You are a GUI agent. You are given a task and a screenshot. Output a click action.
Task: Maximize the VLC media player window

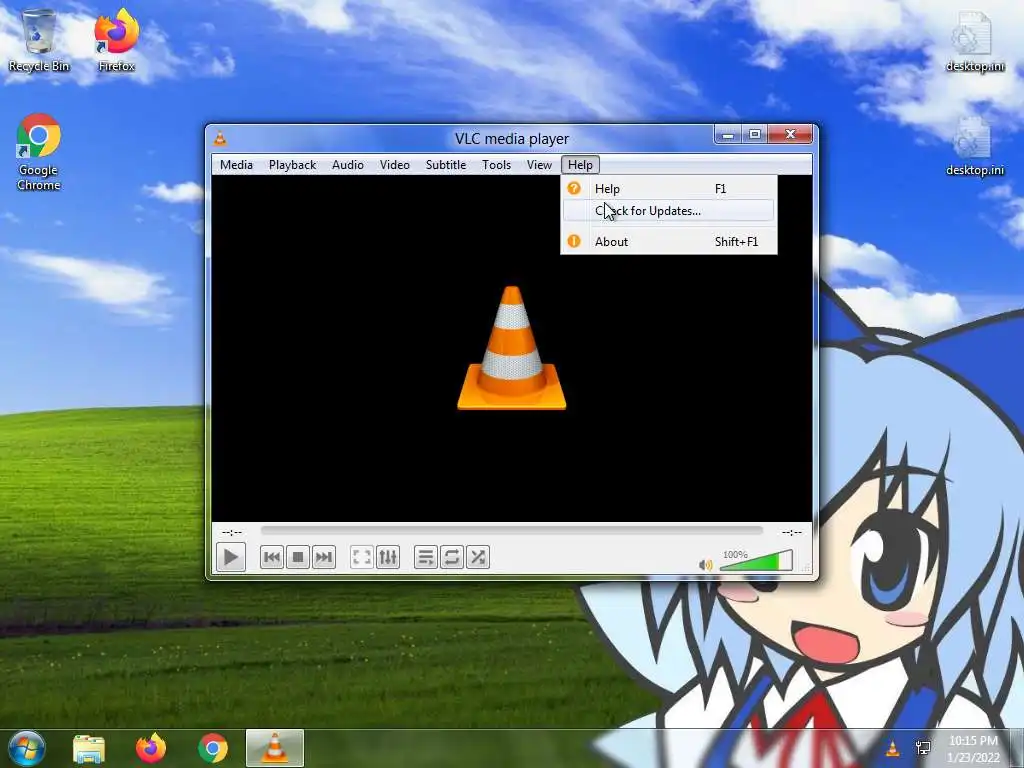755,135
